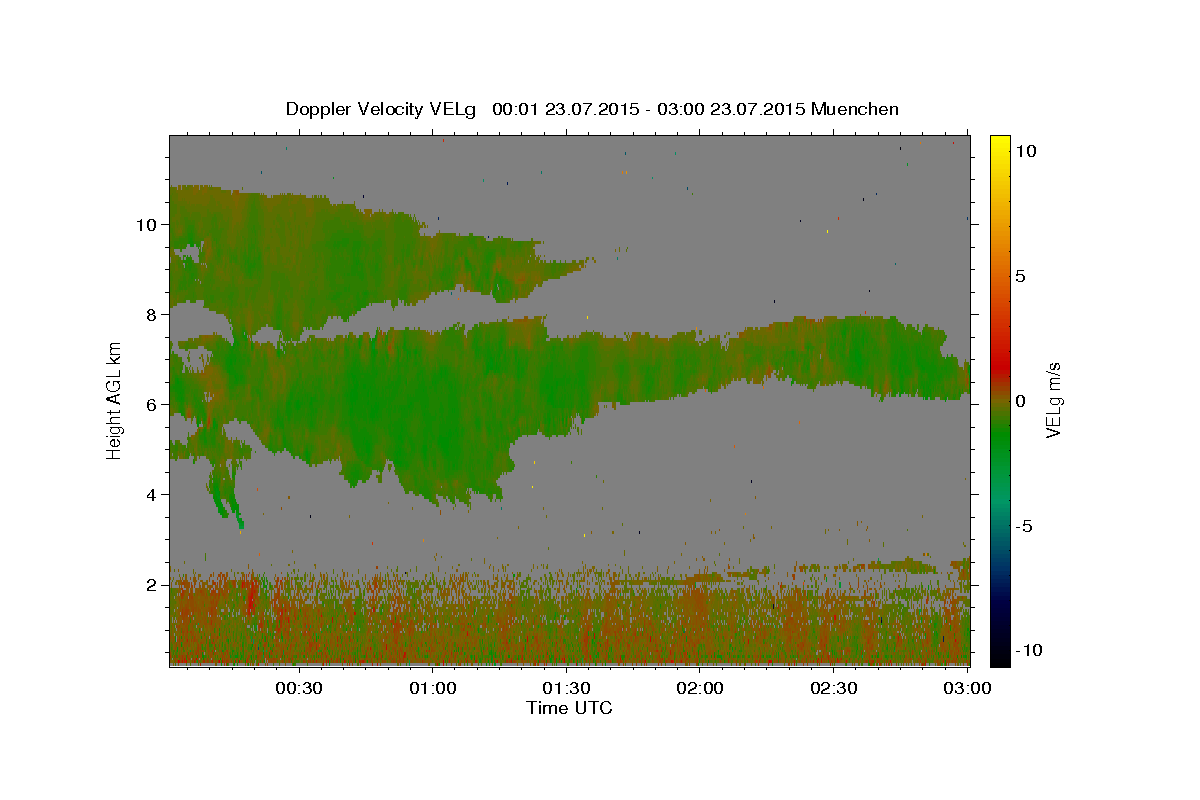This screenshot has height=800, width=1200.
Task: Click the 'Height AGL km' axis label
Action: click(x=115, y=400)
